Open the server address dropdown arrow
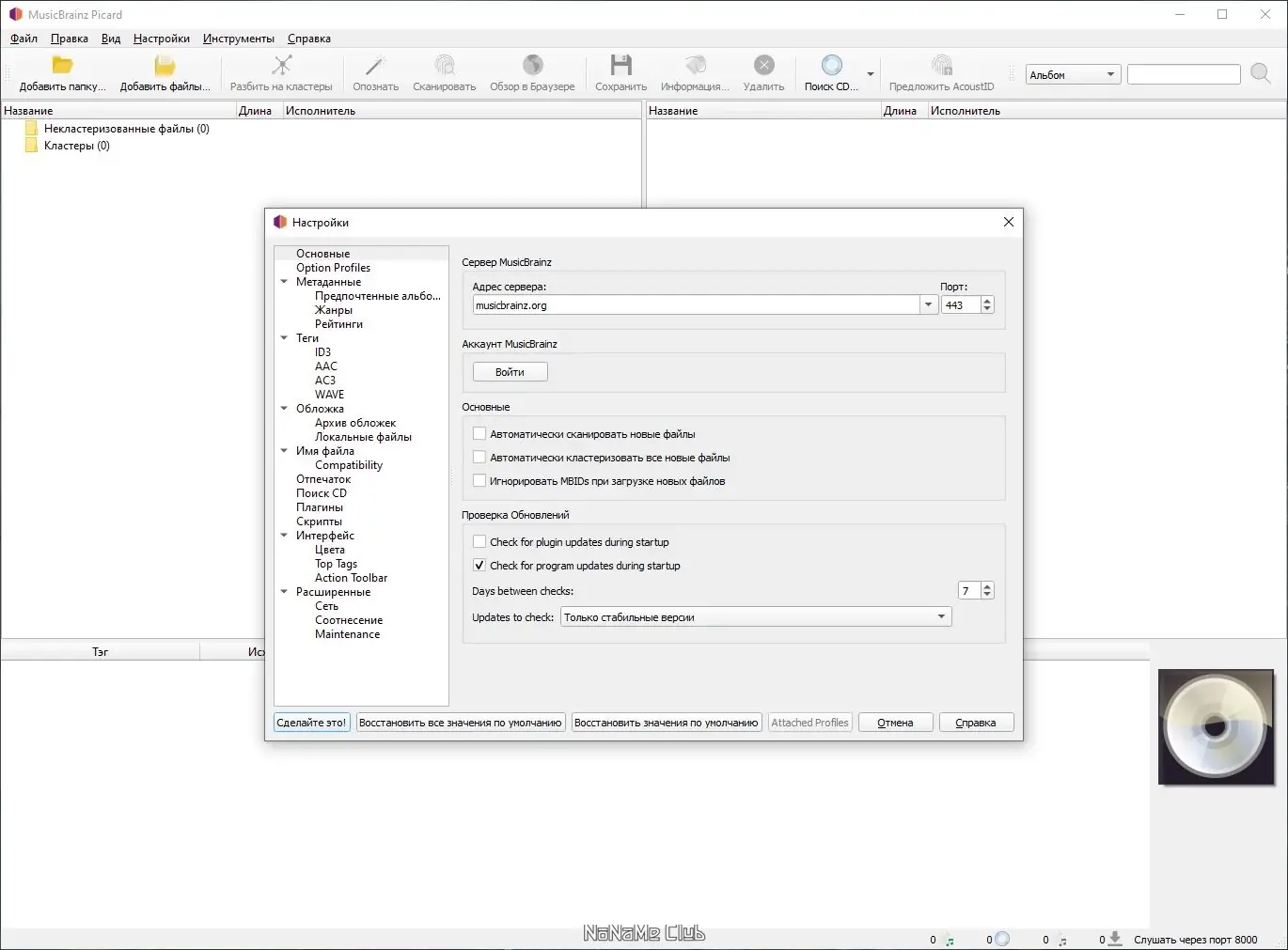 (929, 305)
